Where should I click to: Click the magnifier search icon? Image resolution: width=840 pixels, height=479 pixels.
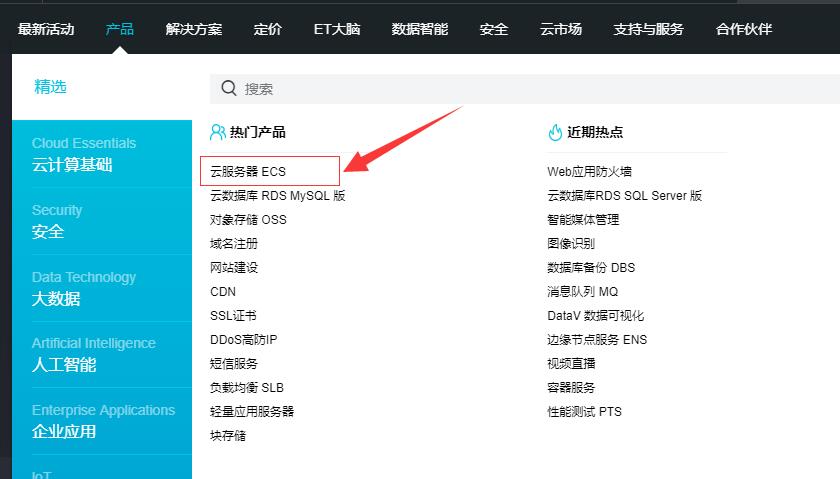pyautogui.click(x=229, y=88)
